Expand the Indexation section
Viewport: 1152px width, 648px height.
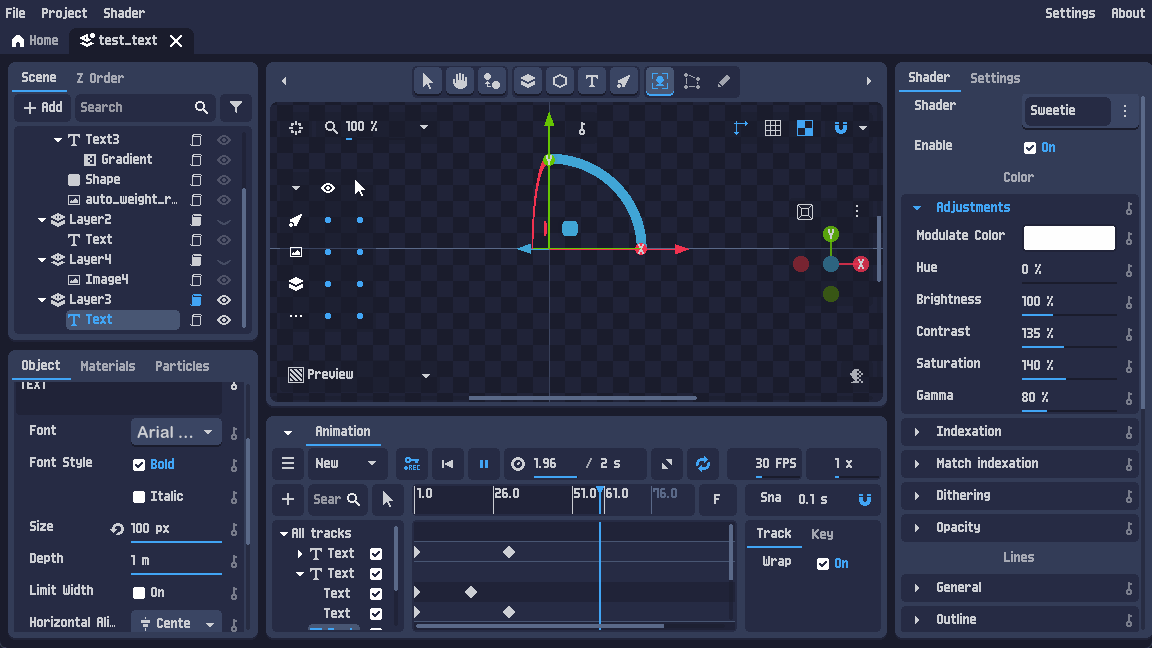click(x=917, y=432)
